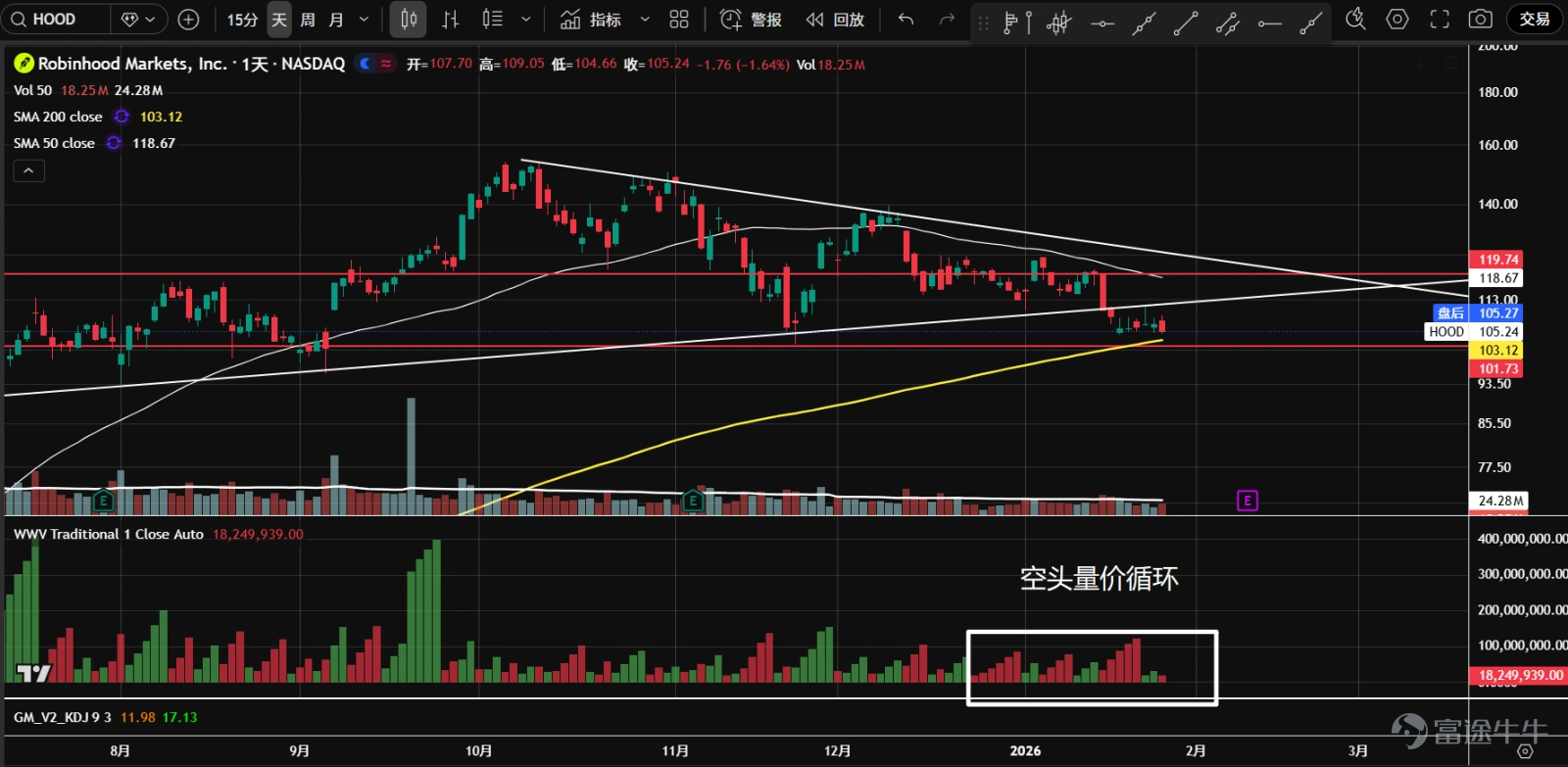Image resolution: width=1568 pixels, height=767 pixels.
Task: Enter fullscreen mode
Action: [x=1440, y=19]
